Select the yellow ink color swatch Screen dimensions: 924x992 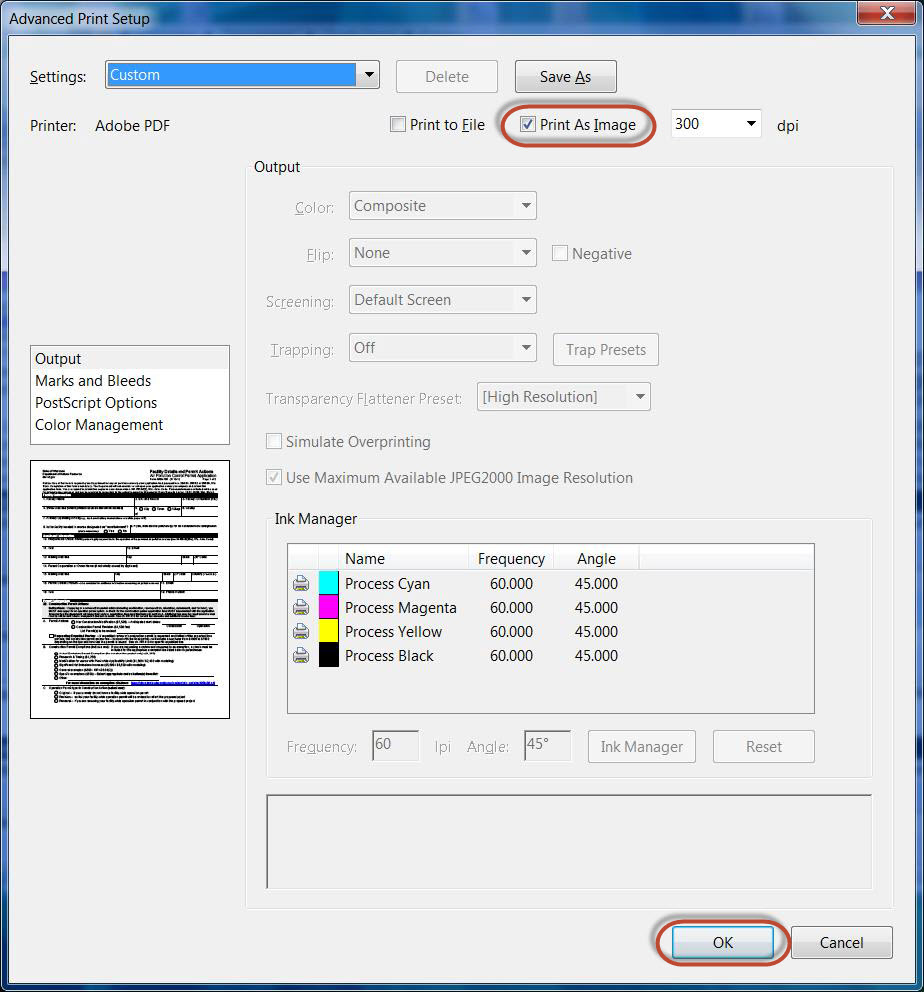tap(328, 632)
